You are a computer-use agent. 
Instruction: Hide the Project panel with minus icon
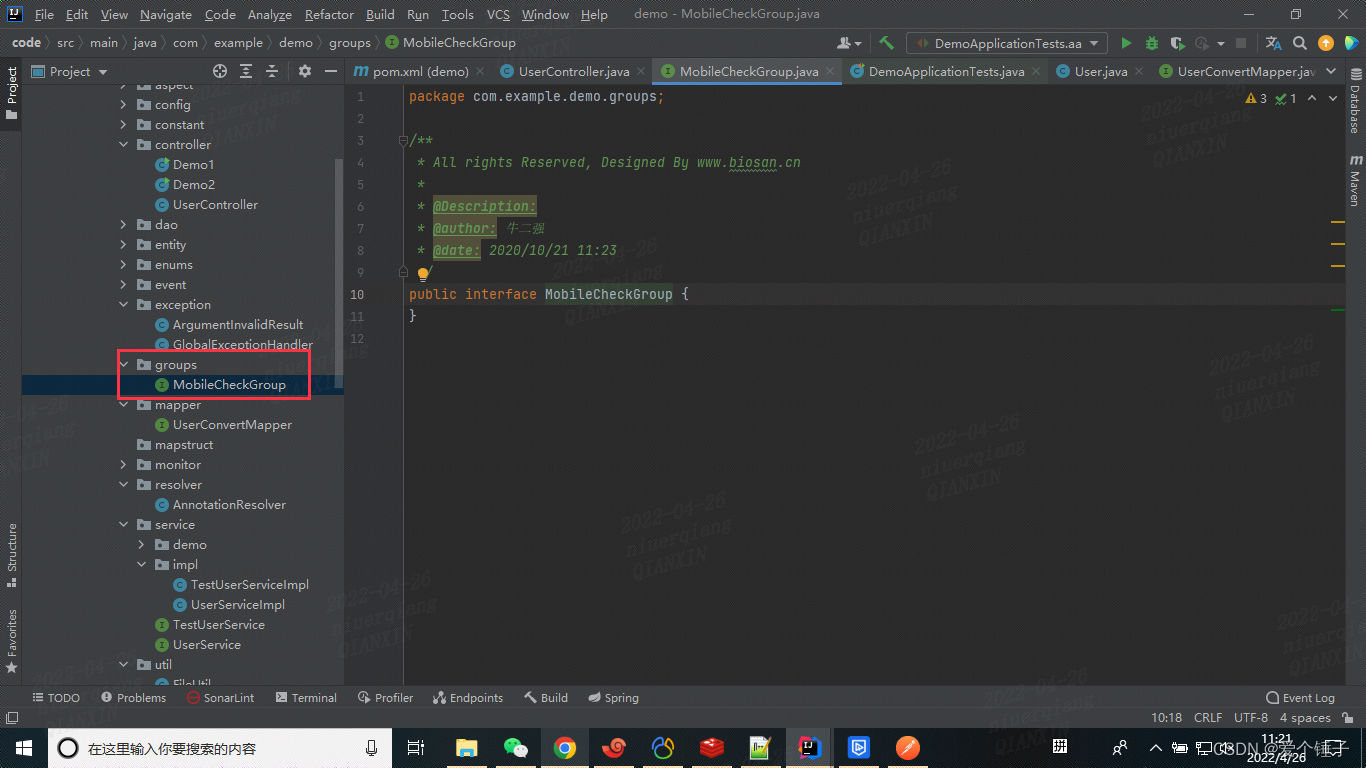coord(331,71)
